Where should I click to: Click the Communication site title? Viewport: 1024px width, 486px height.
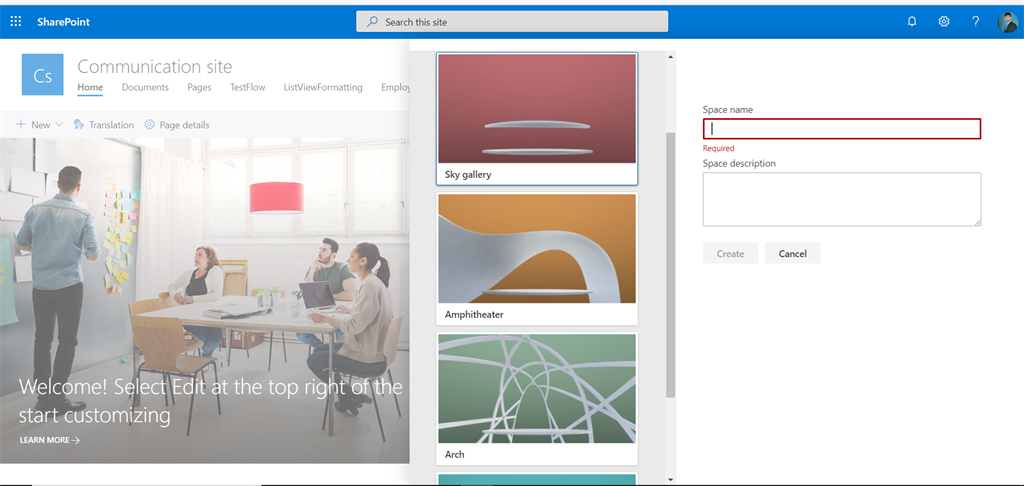click(155, 66)
